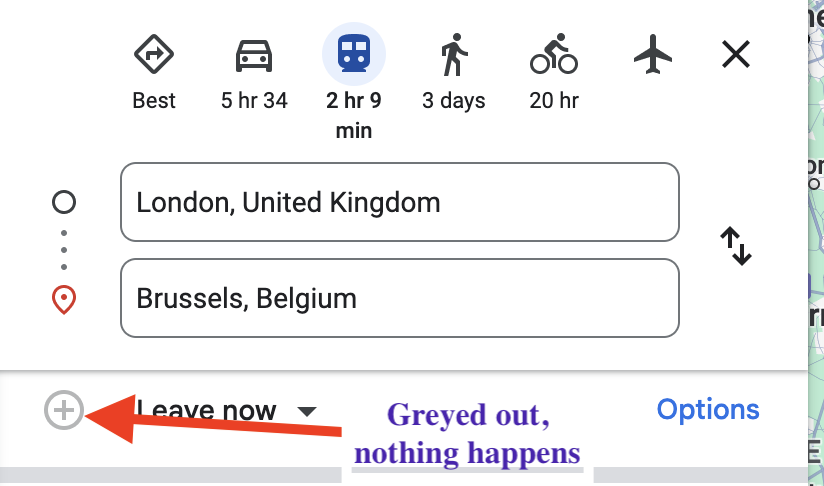Click the London, United Kingdom origin field
Viewport: 824px width, 486px height.
[x=400, y=203]
